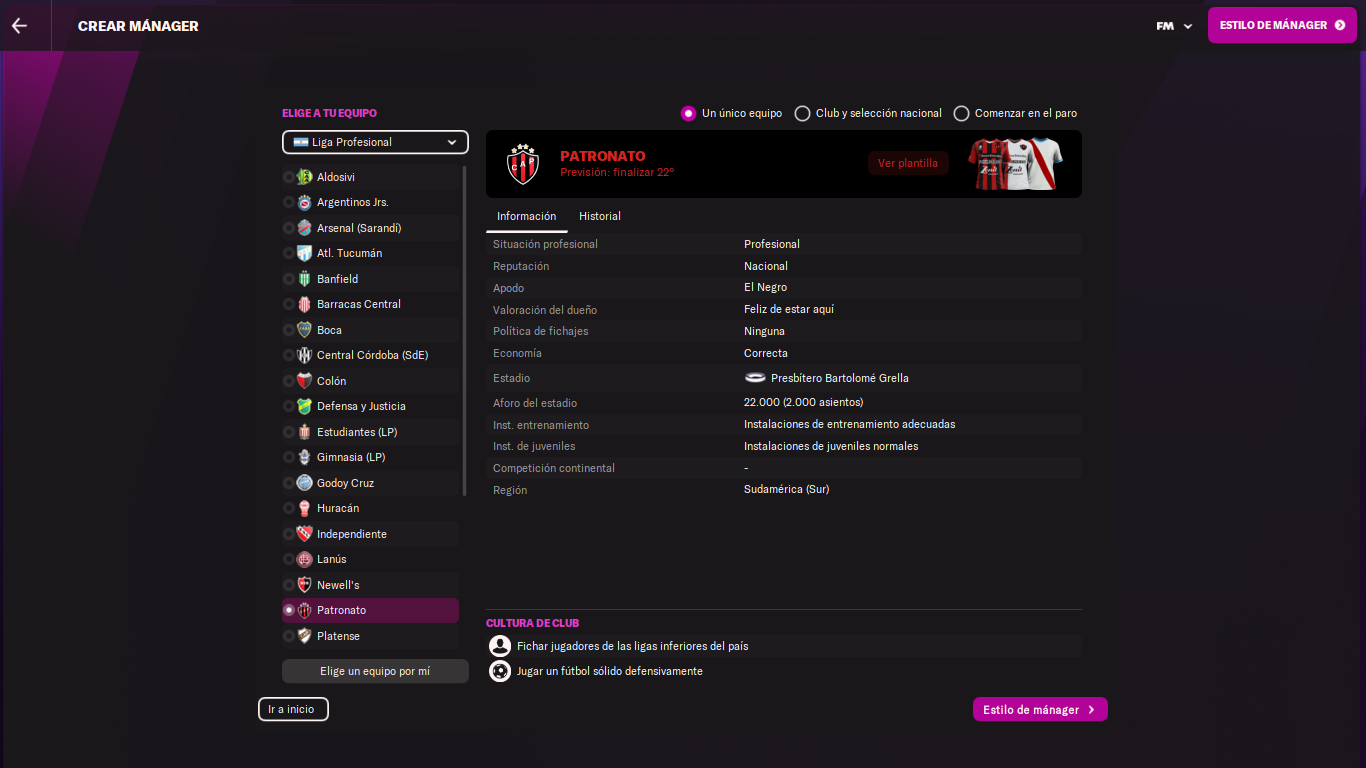The width and height of the screenshot is (1366, 768).
Task: Select the Aldosivi radio button
Action: coord(289,177)
